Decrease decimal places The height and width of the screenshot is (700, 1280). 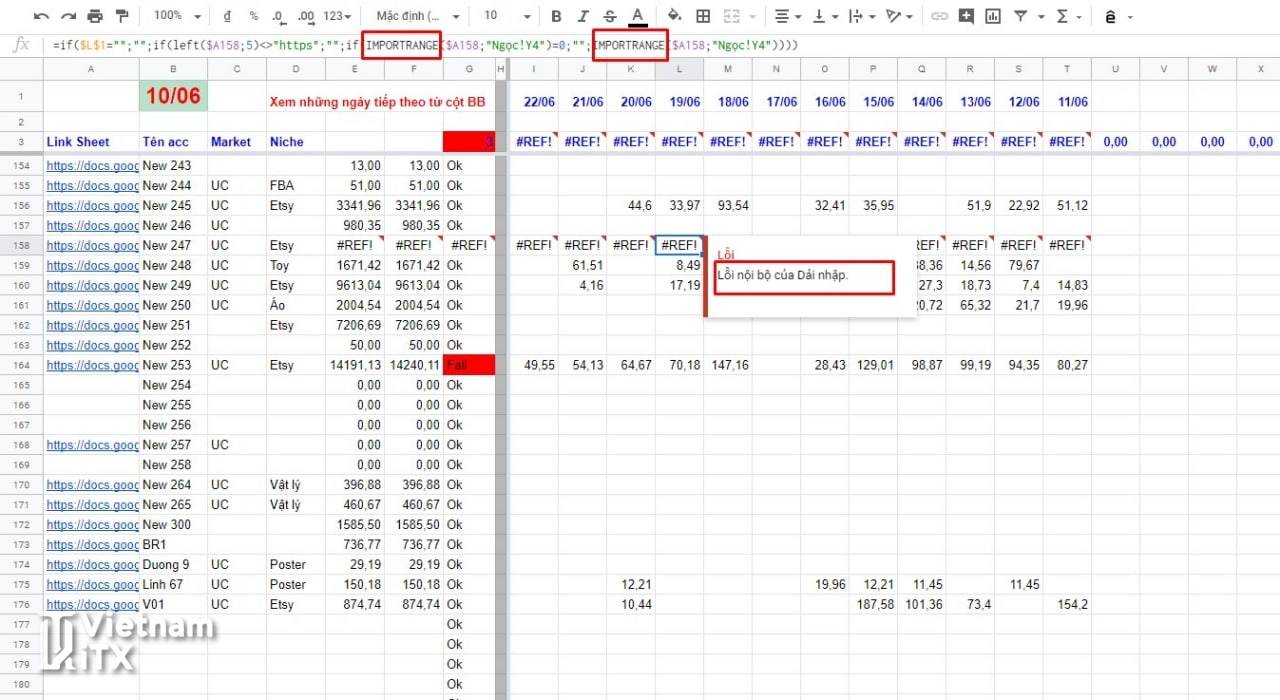click(279, 16)
